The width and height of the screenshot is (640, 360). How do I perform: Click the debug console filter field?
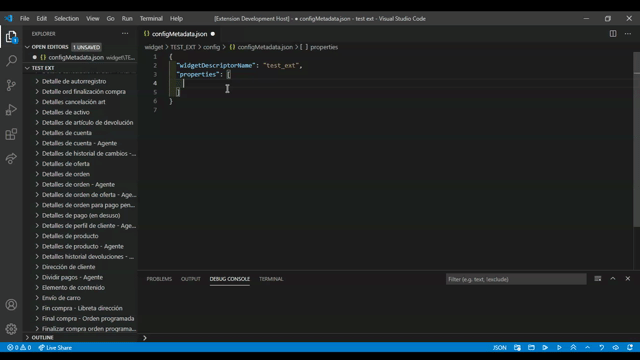pos(516,279)
